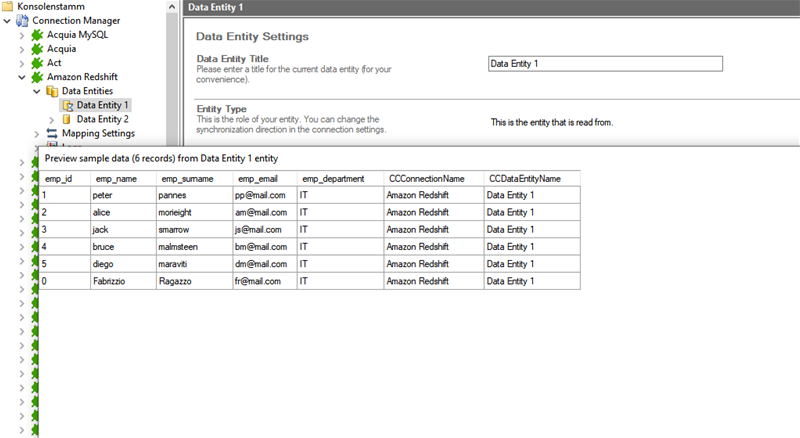Collapse the Amazon Redshift node

click(x=23, y=77)
